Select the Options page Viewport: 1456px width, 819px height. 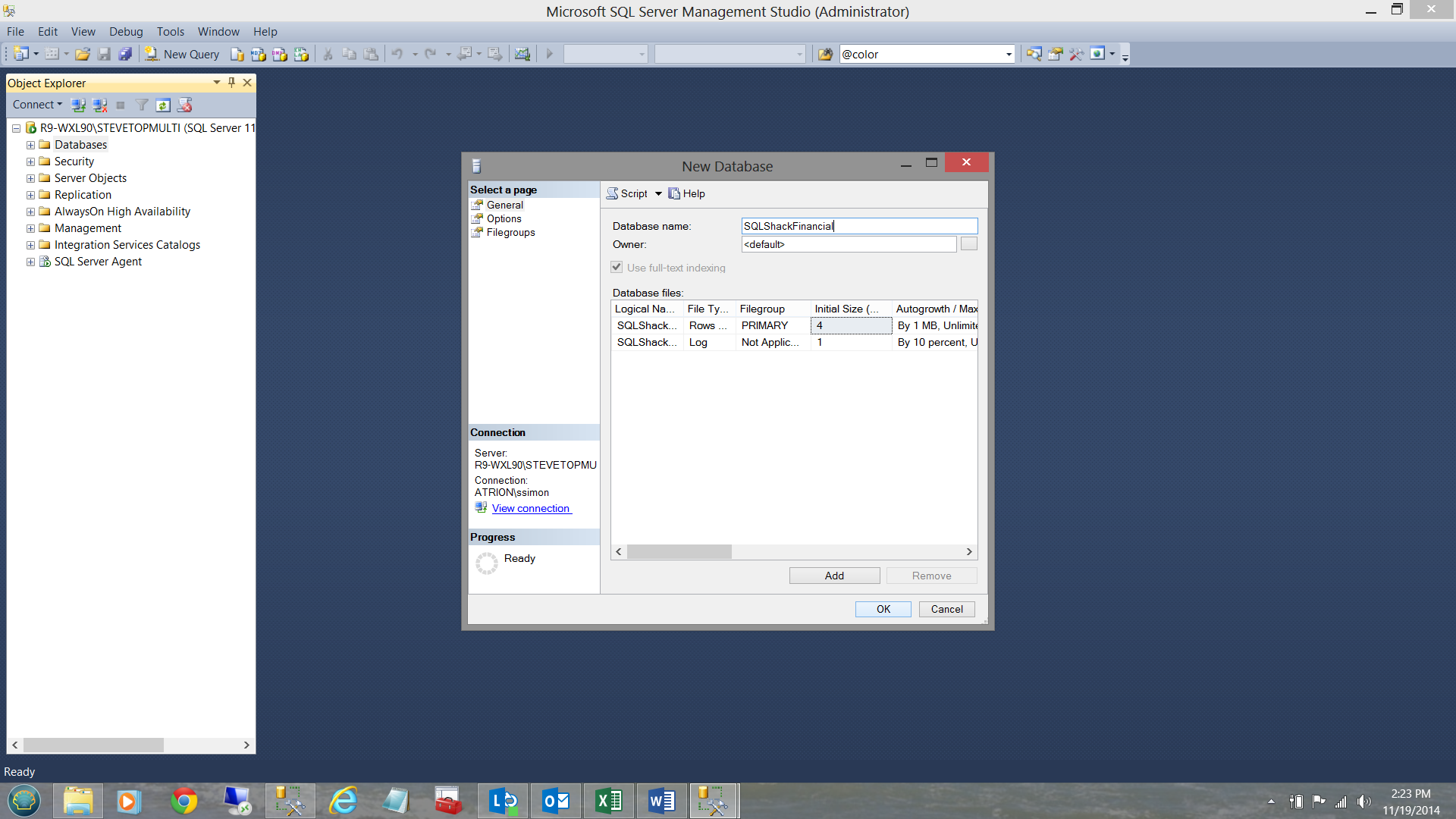pyautogui.click(x=504, y=218)
